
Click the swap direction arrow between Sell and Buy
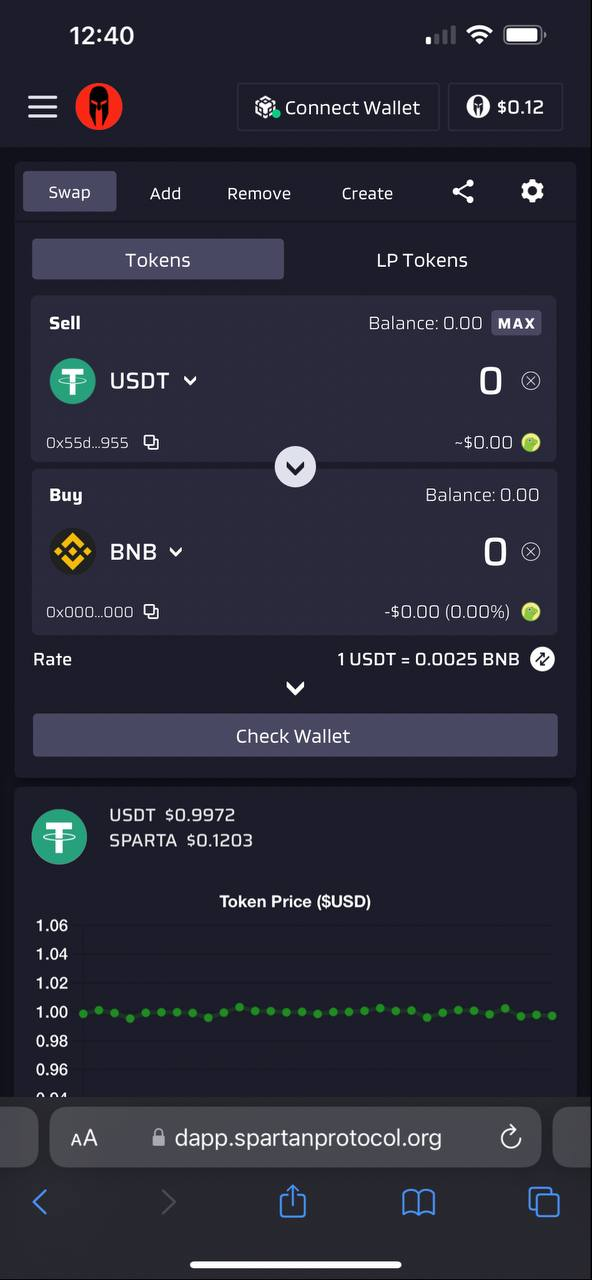(x=295, y=466)
